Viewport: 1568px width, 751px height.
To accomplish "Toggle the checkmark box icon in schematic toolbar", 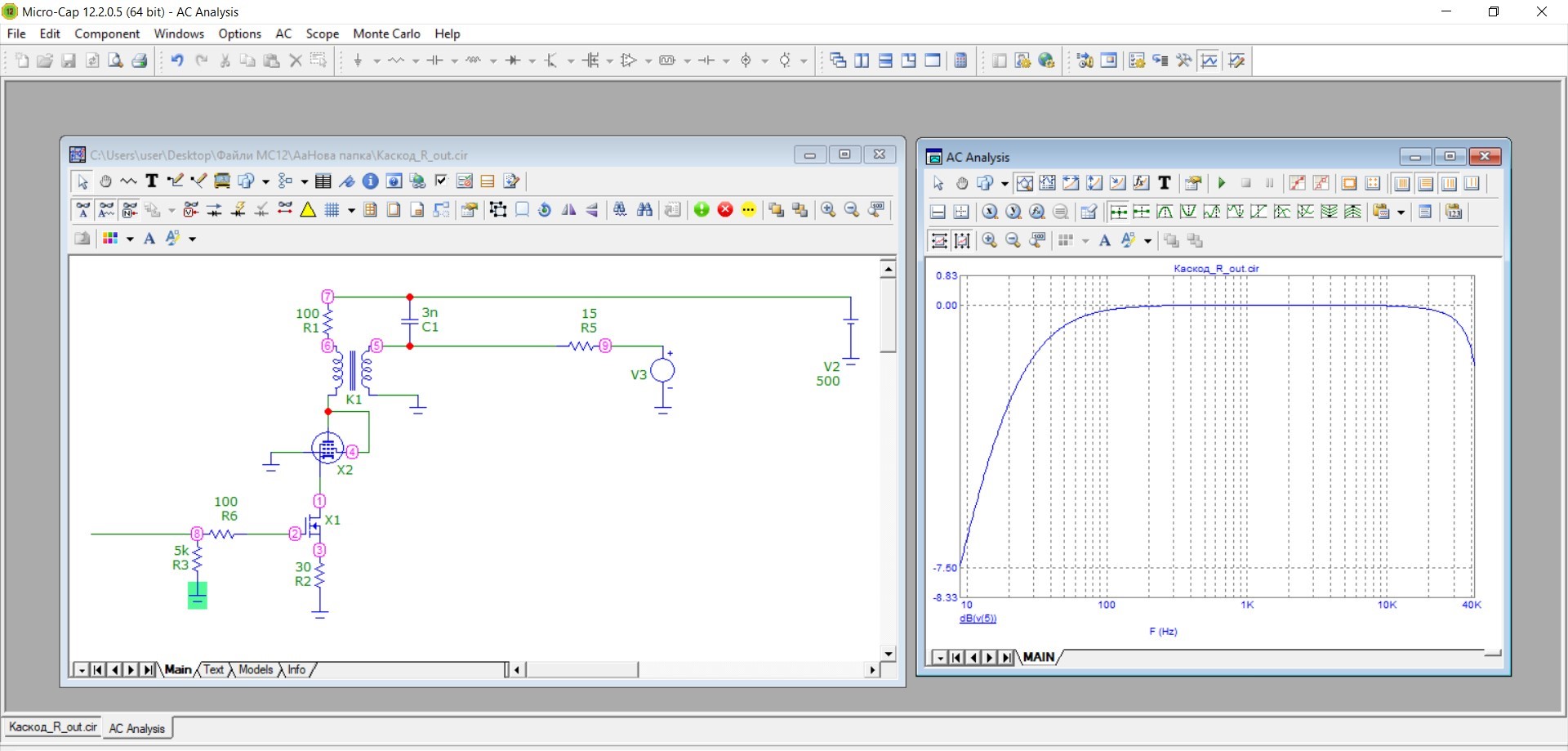I will coord(441,181).
